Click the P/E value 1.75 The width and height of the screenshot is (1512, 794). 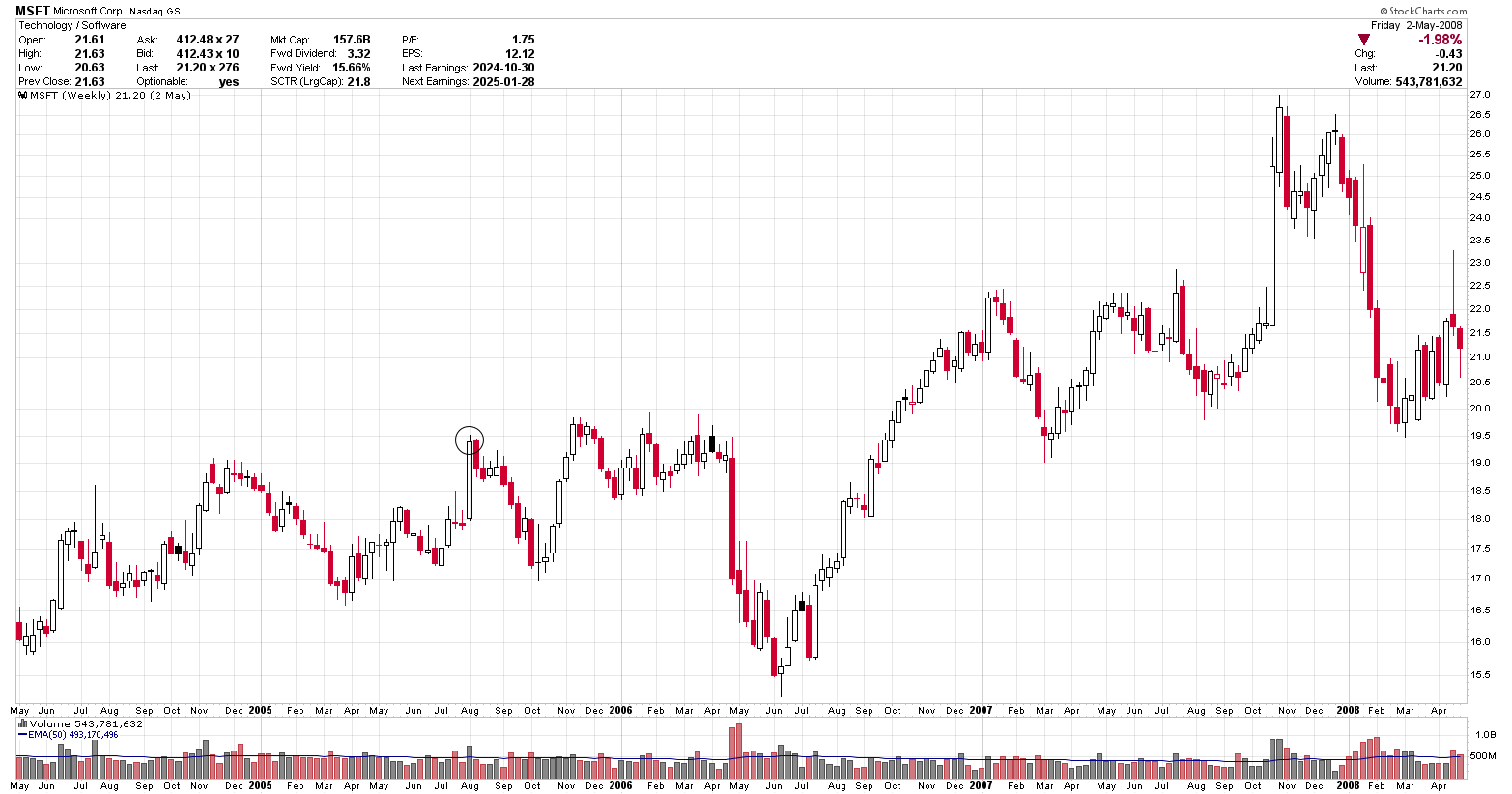click(x=523, y=40)
